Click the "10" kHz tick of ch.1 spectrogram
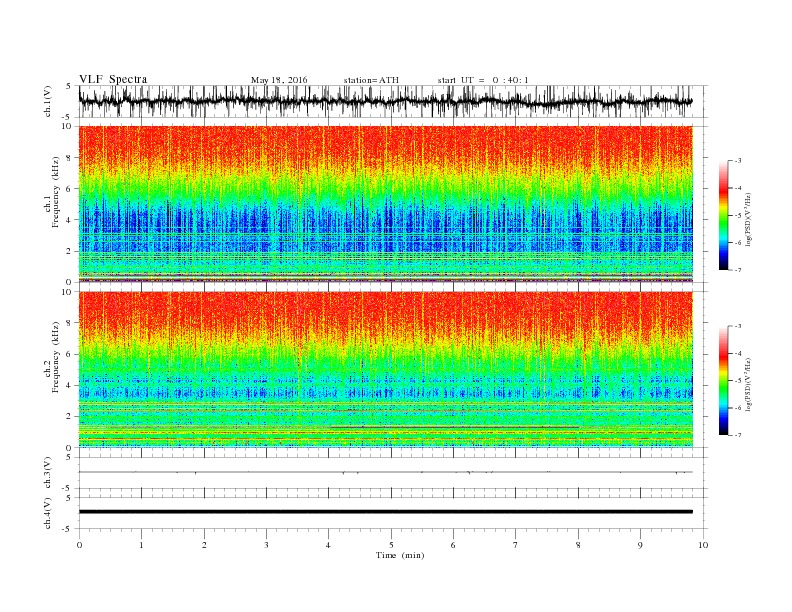 (67, 126)
